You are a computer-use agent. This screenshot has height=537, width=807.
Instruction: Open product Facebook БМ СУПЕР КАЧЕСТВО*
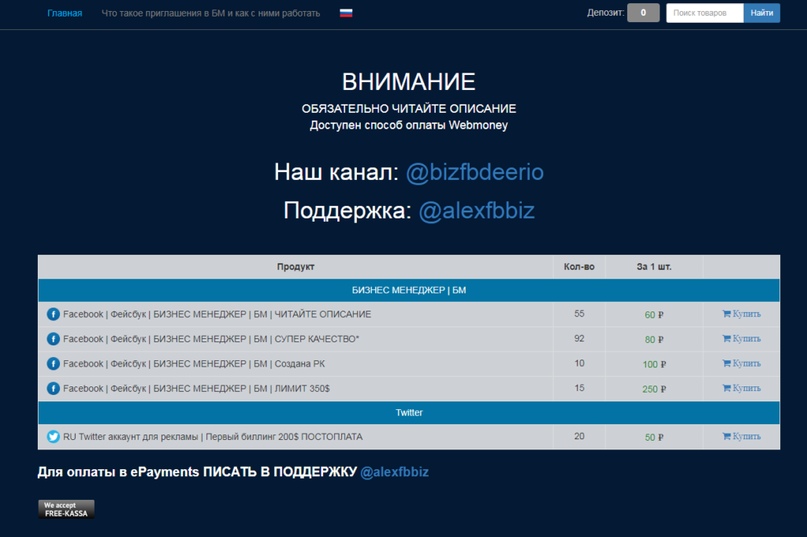point(211,339)
